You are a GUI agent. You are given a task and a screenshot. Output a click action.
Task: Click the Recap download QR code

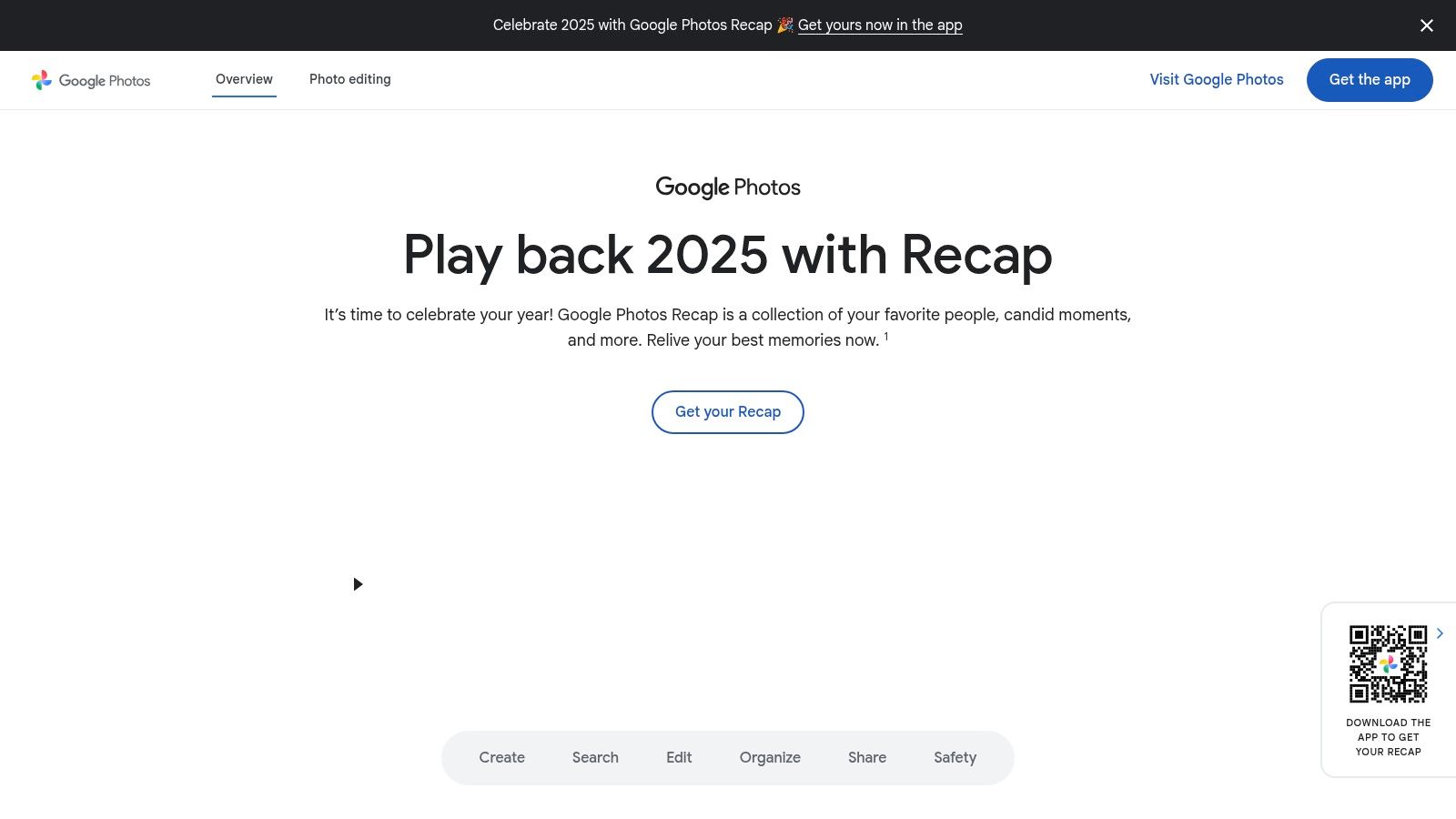point(1388,663)
